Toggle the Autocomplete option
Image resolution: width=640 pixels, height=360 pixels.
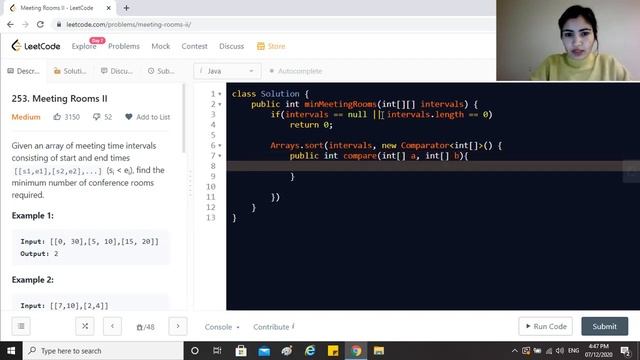coord(296,71)
